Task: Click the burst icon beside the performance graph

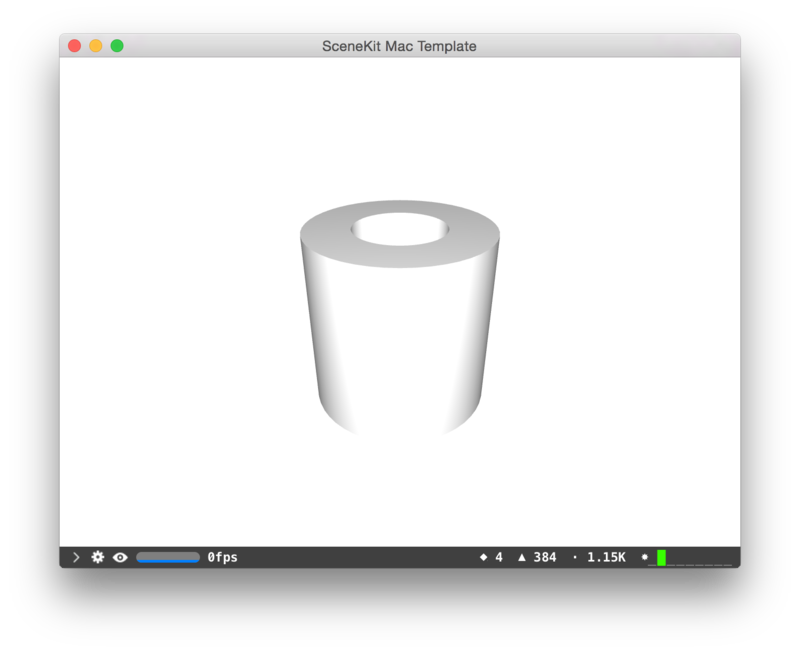Action: pos(644,557)
